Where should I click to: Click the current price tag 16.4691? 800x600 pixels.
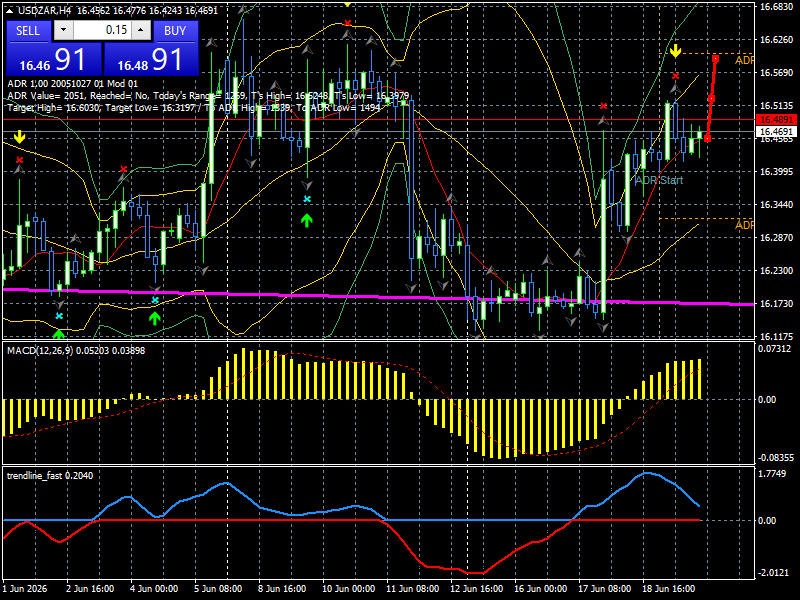[x=776, y=132]
